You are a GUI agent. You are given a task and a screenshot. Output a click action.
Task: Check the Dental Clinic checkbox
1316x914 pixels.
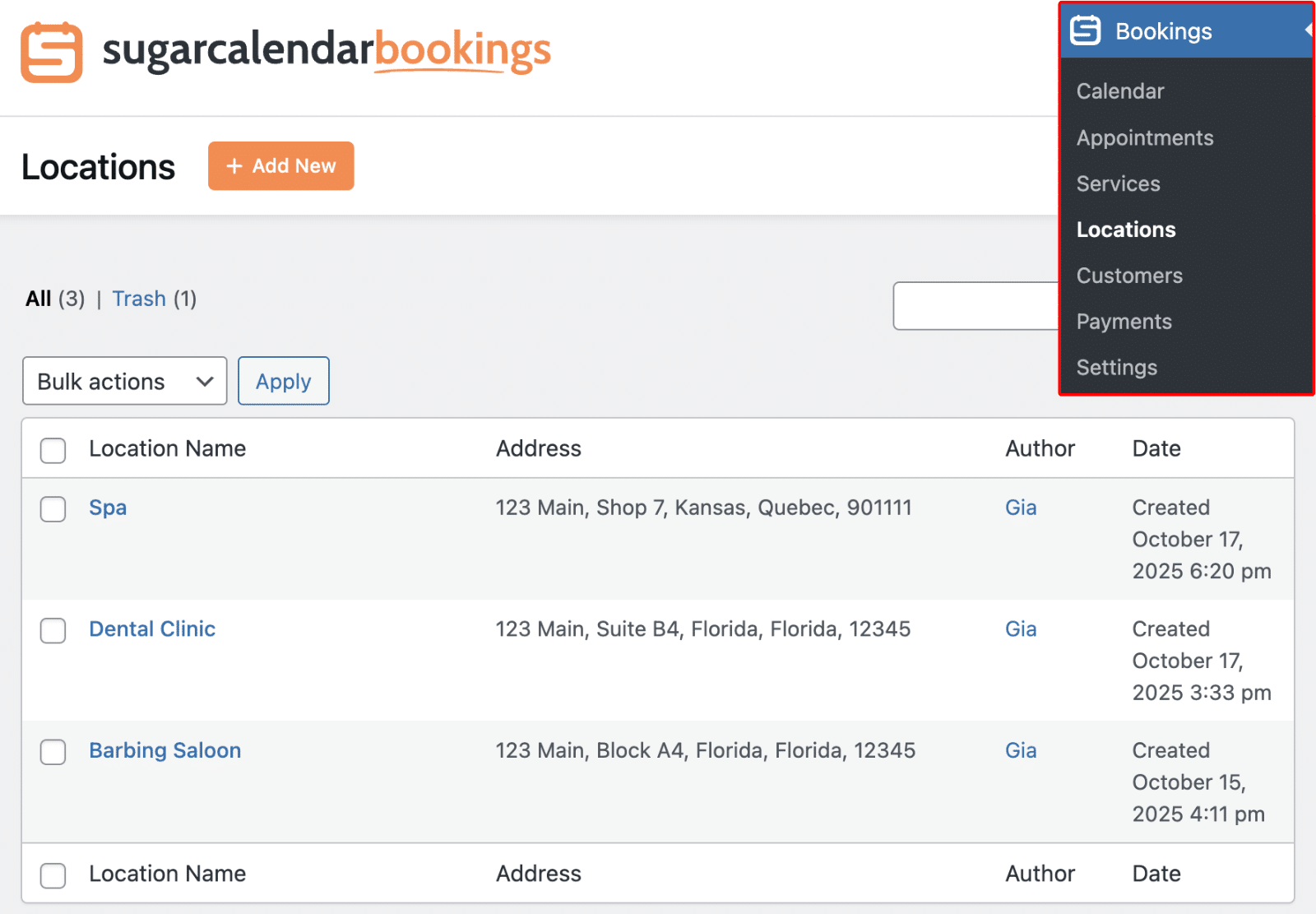pos(53,631)
